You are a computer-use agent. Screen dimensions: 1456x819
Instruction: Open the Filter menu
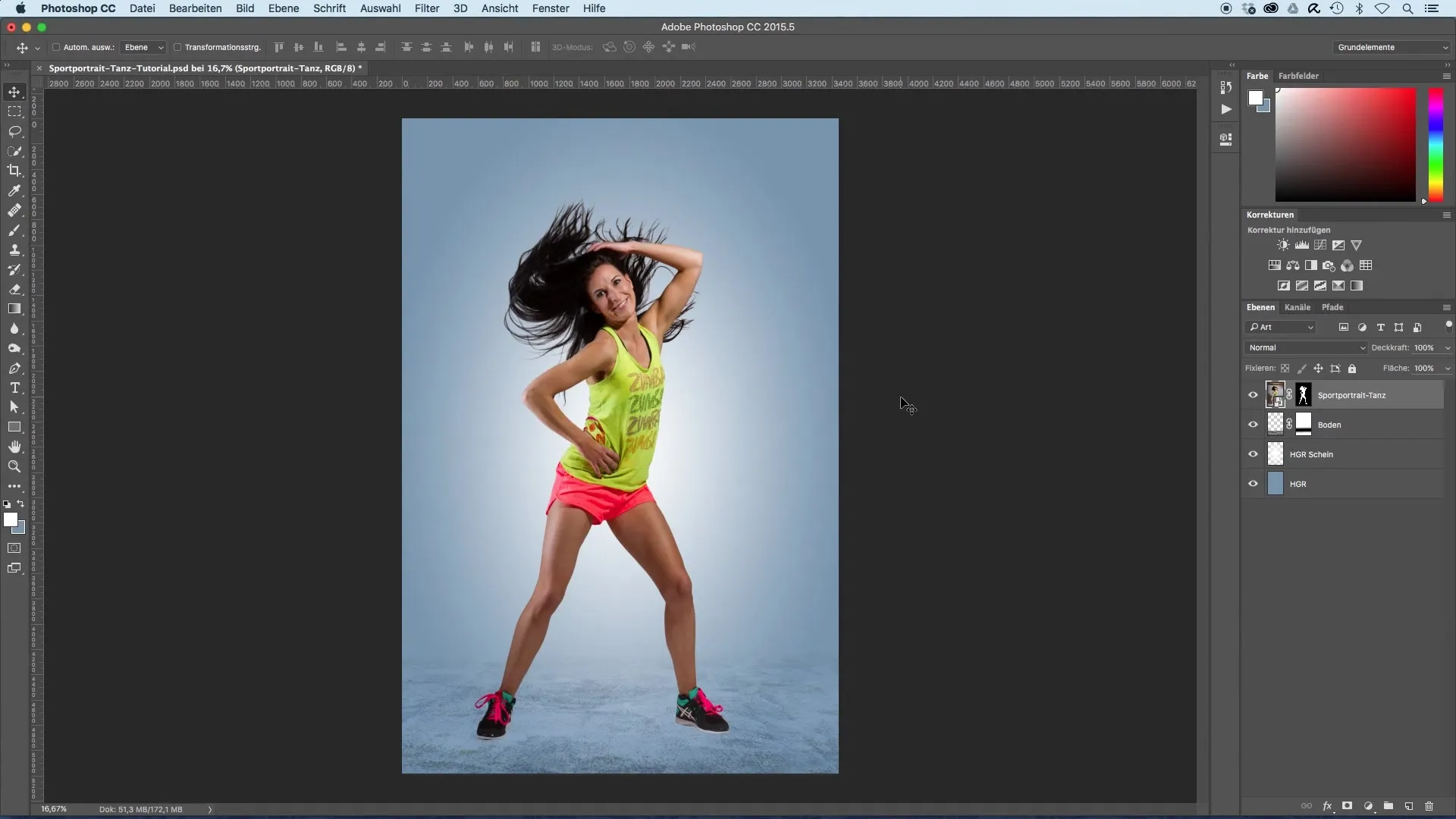(x=427, y=8)
